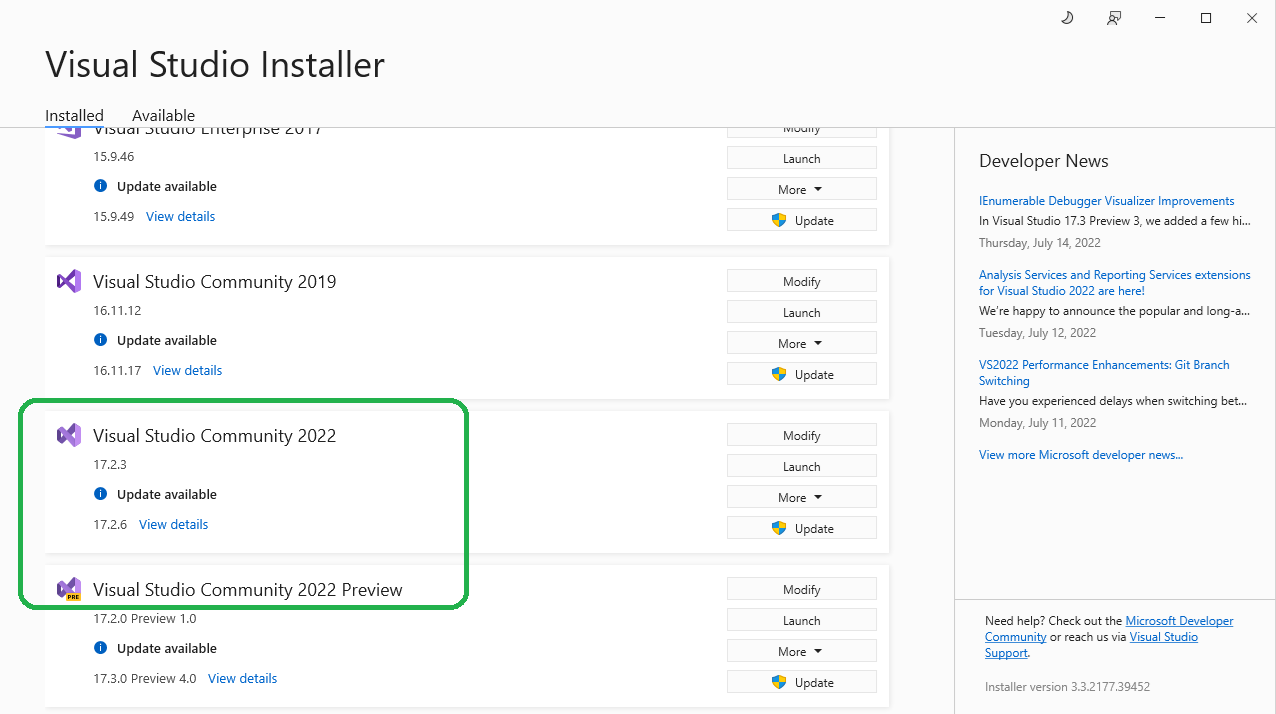Open the send feedback icon

pos(1113,18)
